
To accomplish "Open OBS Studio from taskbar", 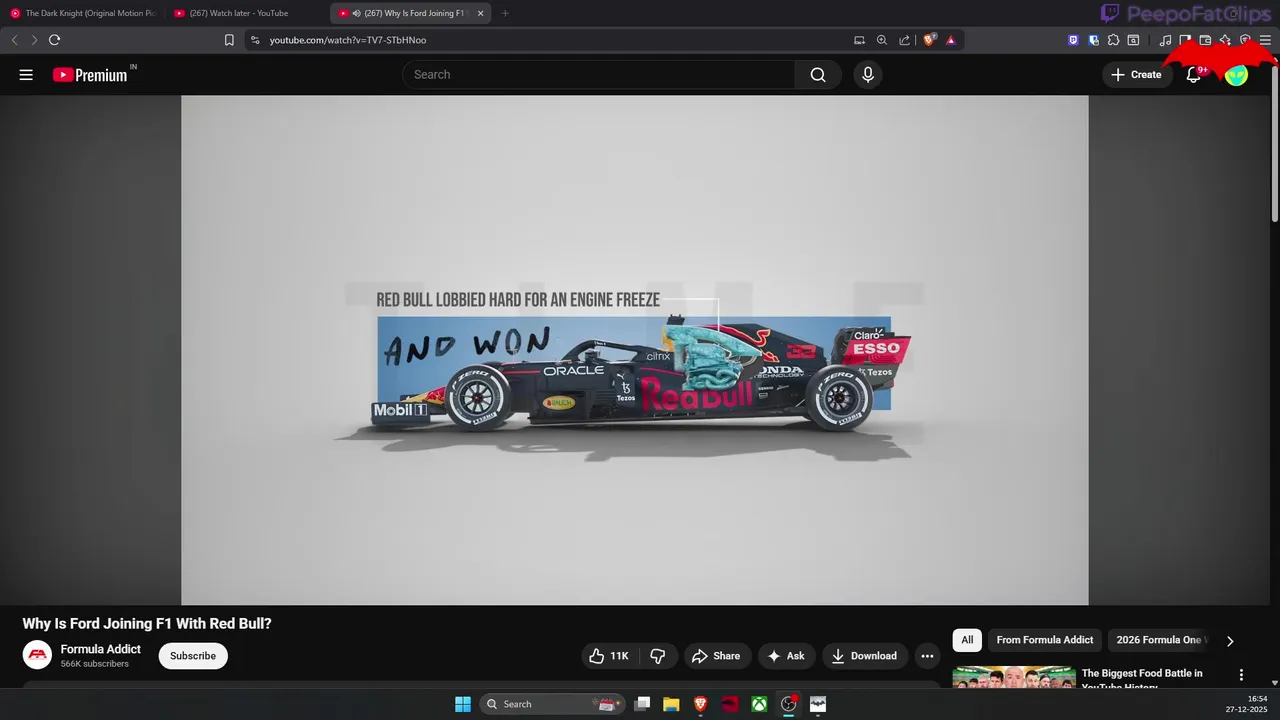I will [789, 704].
